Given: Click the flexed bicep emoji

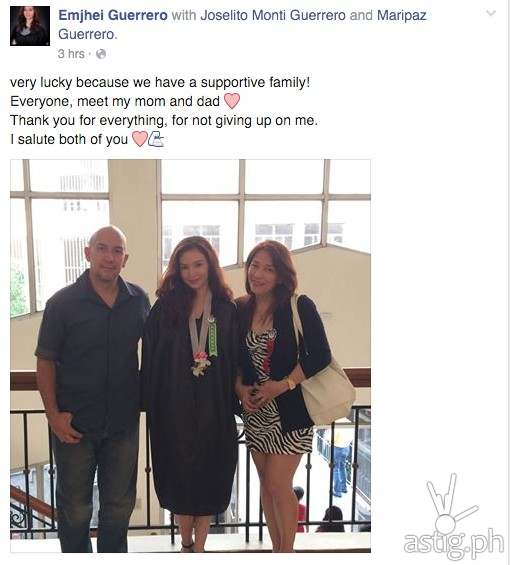Looking at the screenshot, I should tap(156, 139).
